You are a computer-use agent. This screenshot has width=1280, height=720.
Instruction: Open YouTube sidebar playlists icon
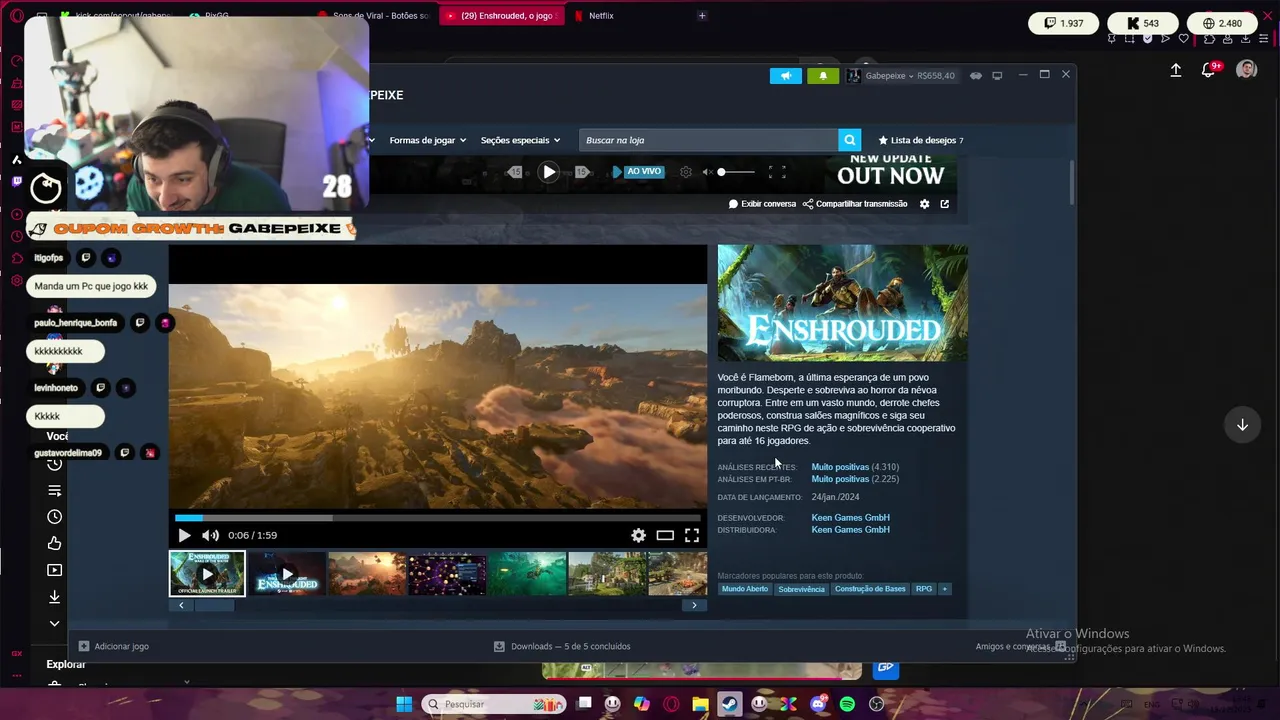(x=55, y=490)
